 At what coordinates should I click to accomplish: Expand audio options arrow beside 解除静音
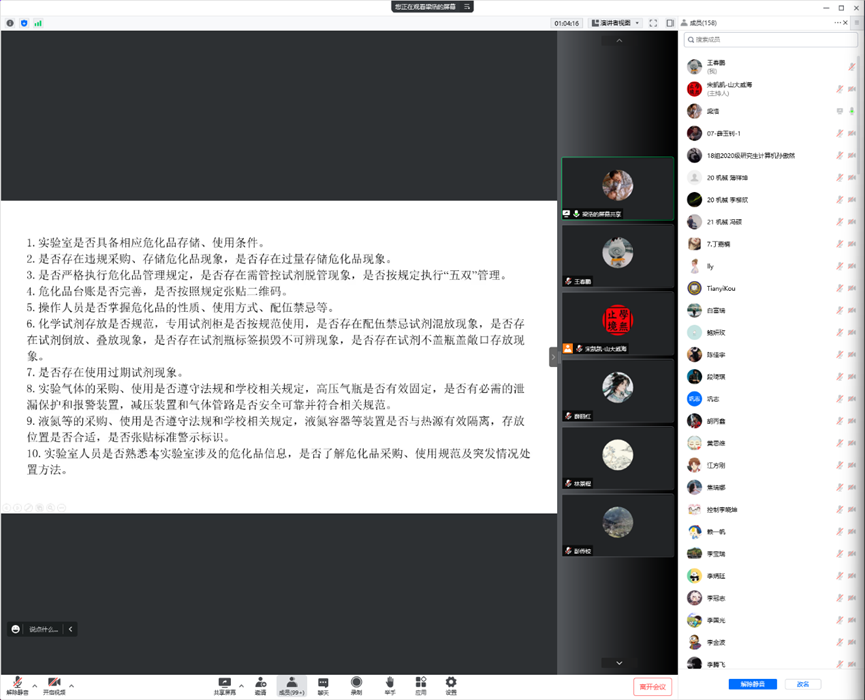35,686
